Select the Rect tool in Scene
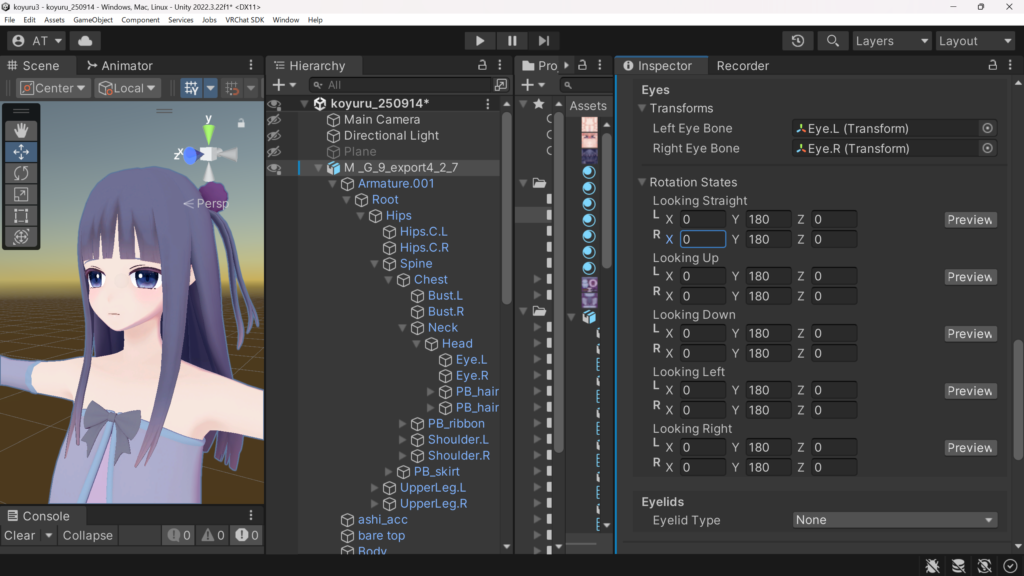 point(21,216)
